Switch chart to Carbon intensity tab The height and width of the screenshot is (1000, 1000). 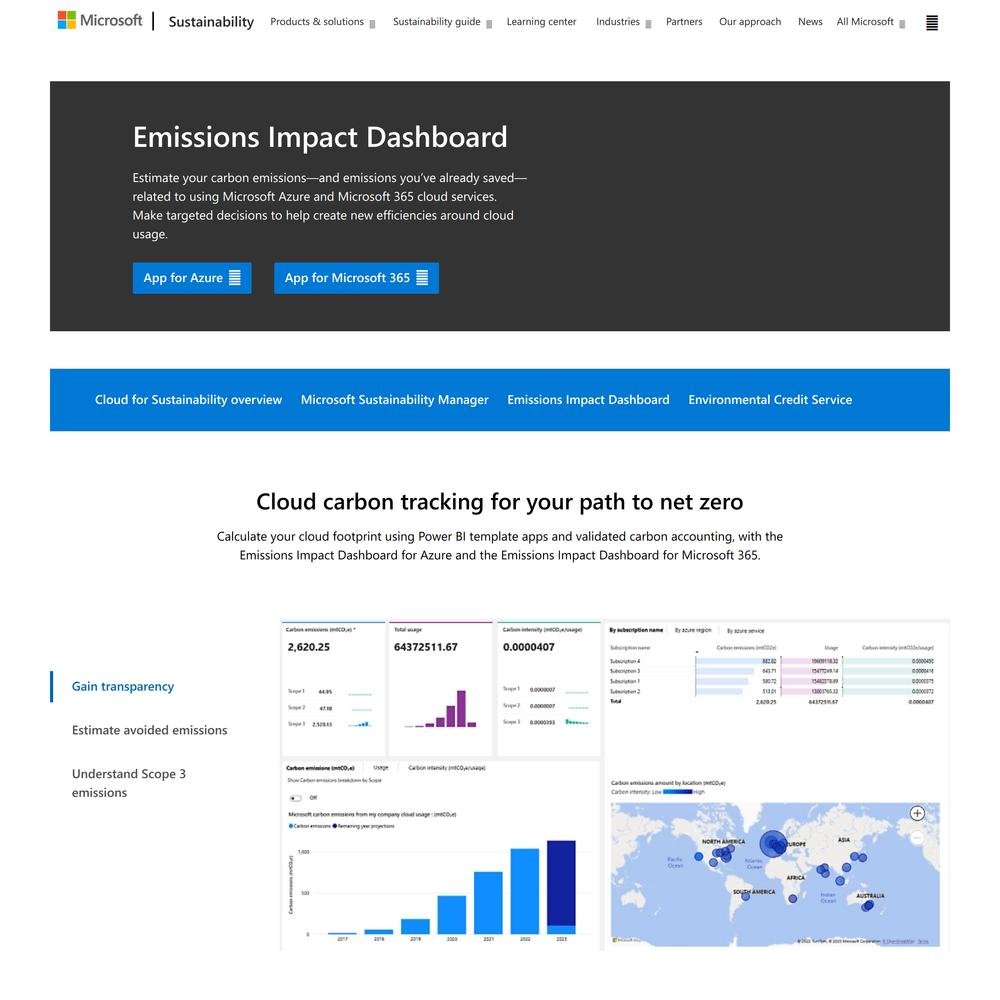click(x=446, y=768)
